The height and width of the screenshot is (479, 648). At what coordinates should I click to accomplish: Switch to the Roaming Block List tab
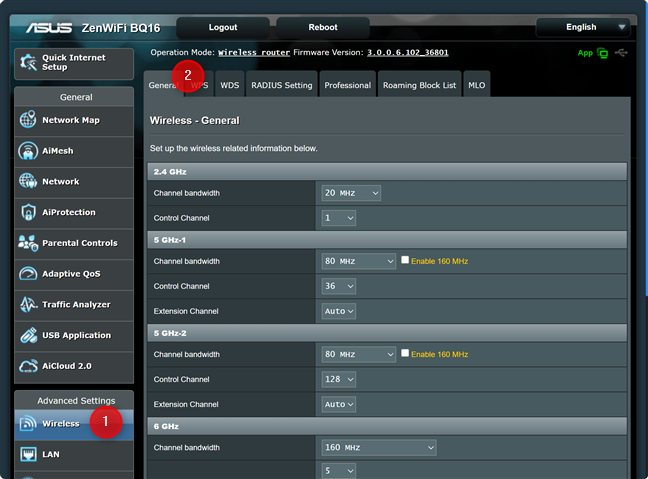pos(419,85)
